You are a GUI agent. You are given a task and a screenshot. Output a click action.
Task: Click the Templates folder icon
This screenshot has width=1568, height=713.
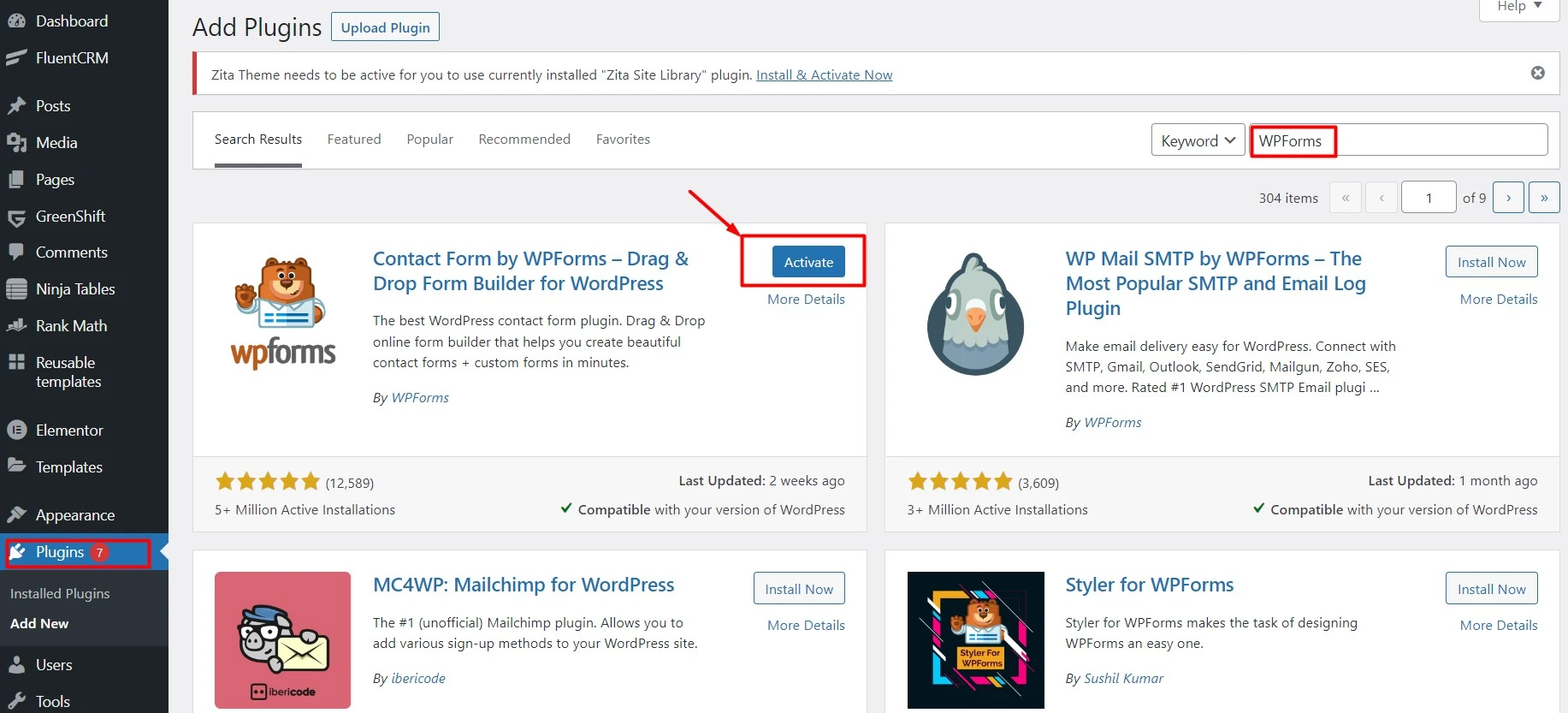16,466
